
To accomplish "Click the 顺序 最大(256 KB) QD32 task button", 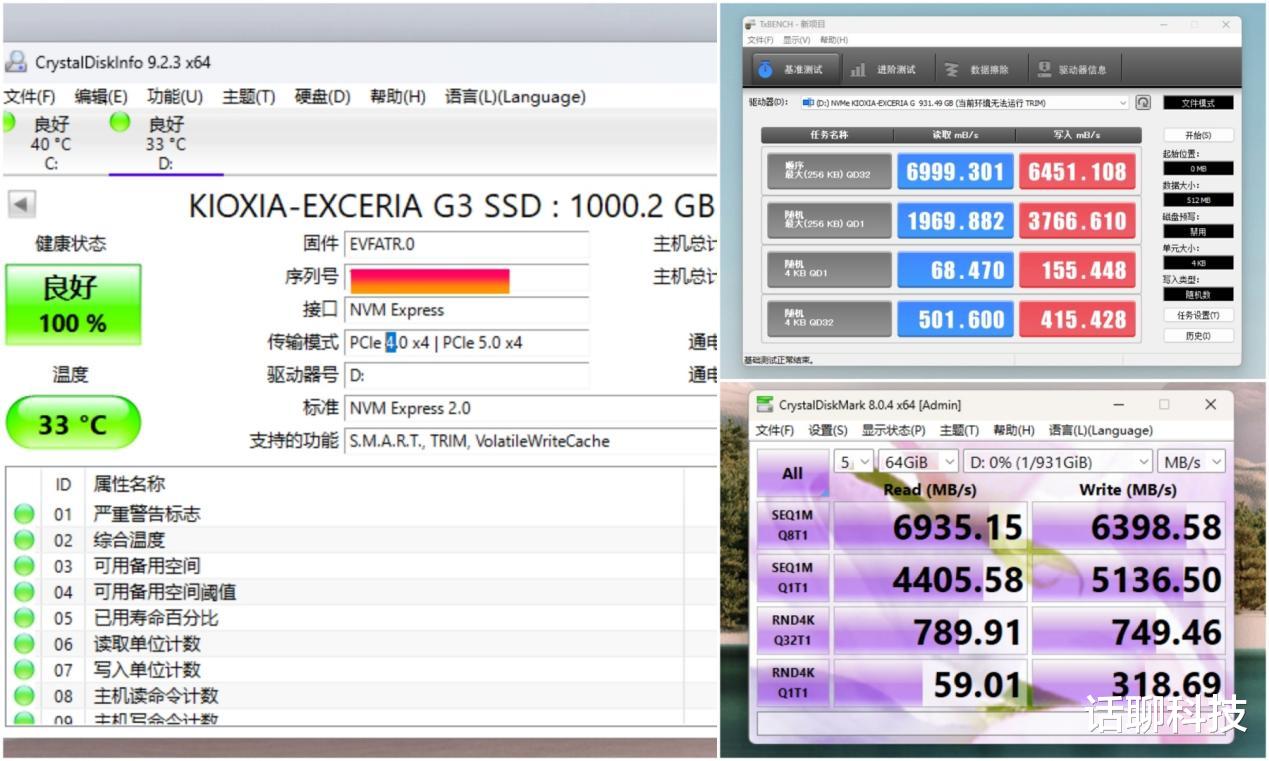I will point(829,171).
